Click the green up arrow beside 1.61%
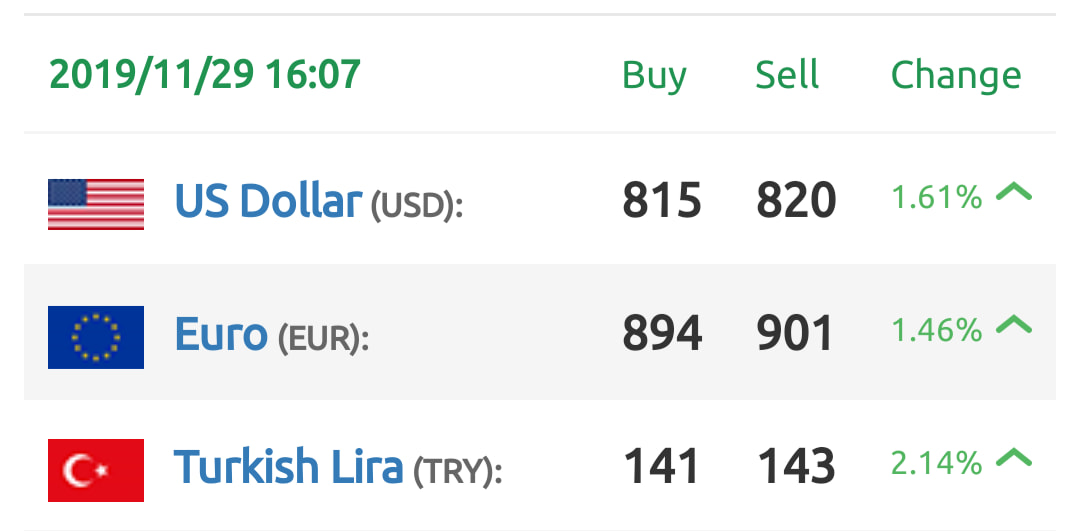The width and height of the screenshot is (1080, 531). click(x=1014, y=192)
